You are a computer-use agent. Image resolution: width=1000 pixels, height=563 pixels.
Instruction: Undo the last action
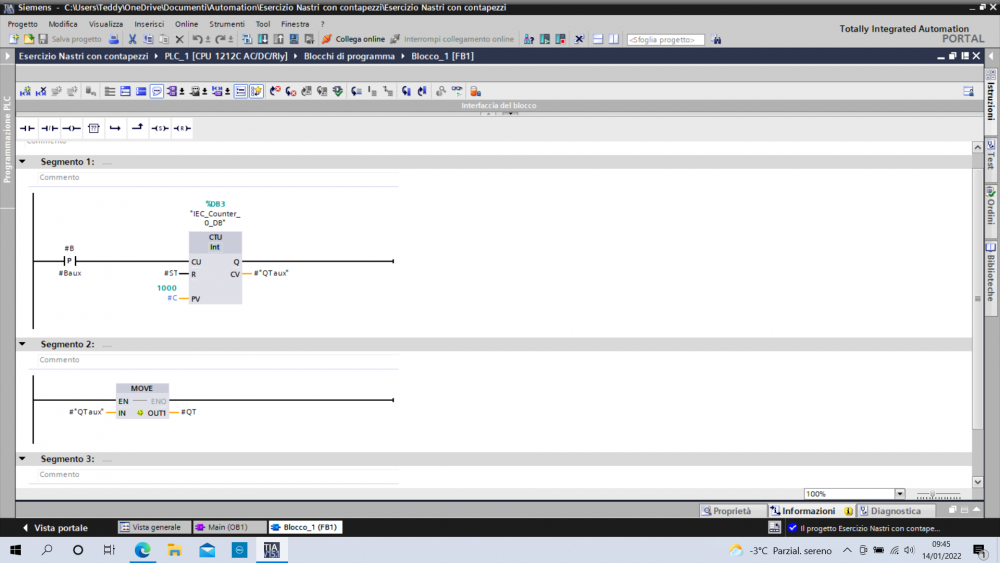click(x=197, y=39)
